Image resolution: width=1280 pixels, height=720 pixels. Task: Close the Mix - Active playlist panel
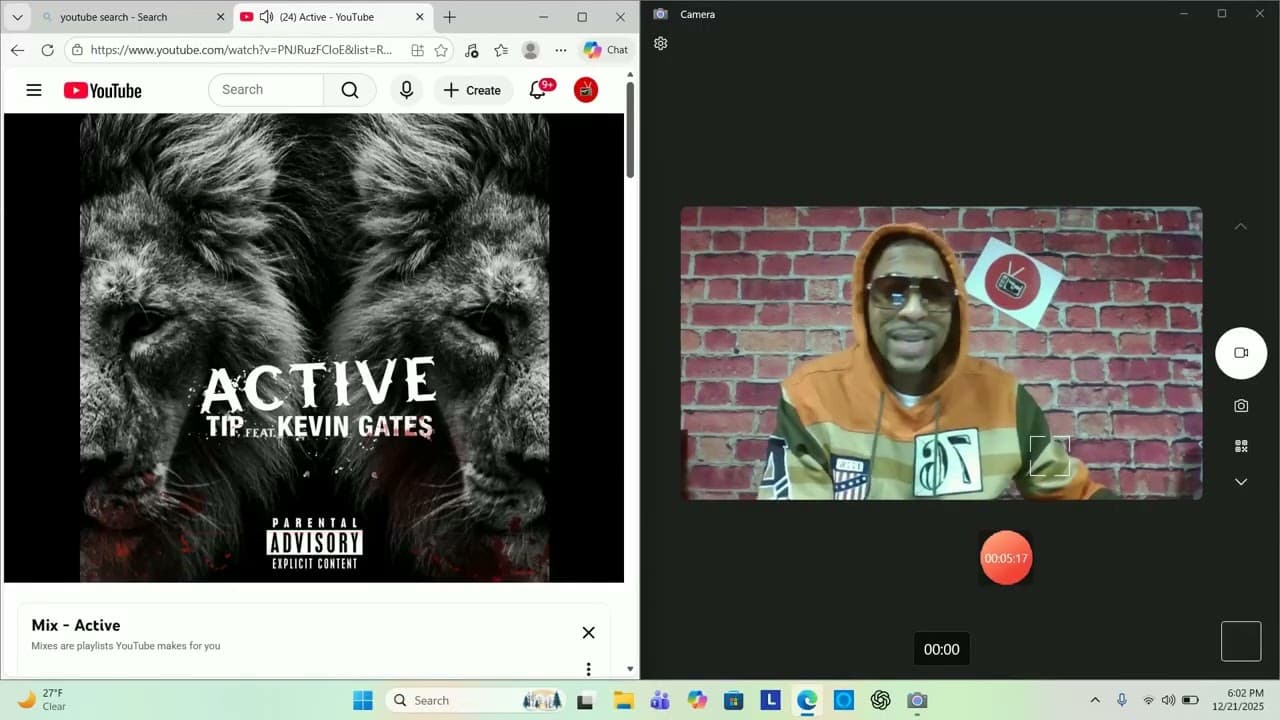click(x=588, y=632)
